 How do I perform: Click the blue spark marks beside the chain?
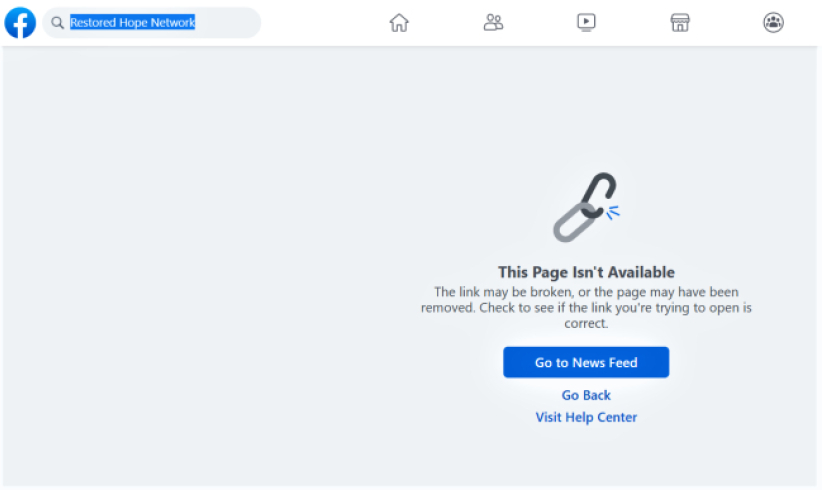pos(613,211)
